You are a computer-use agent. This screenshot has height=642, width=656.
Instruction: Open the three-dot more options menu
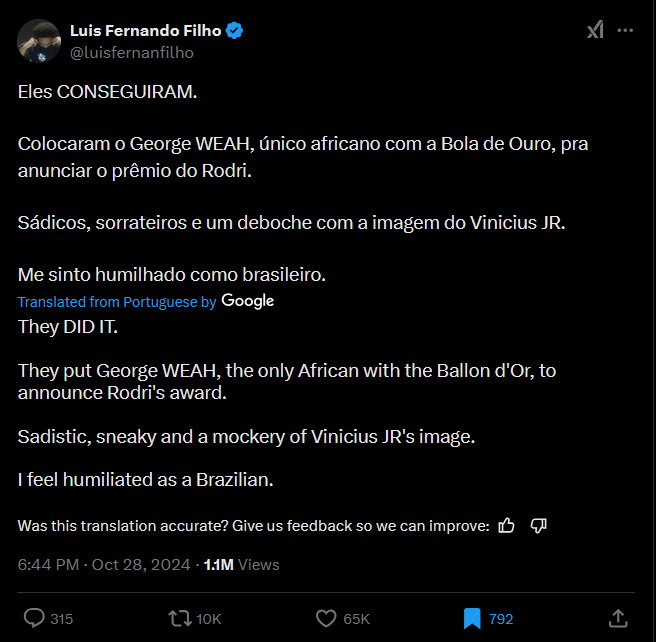tap(626, 31)
